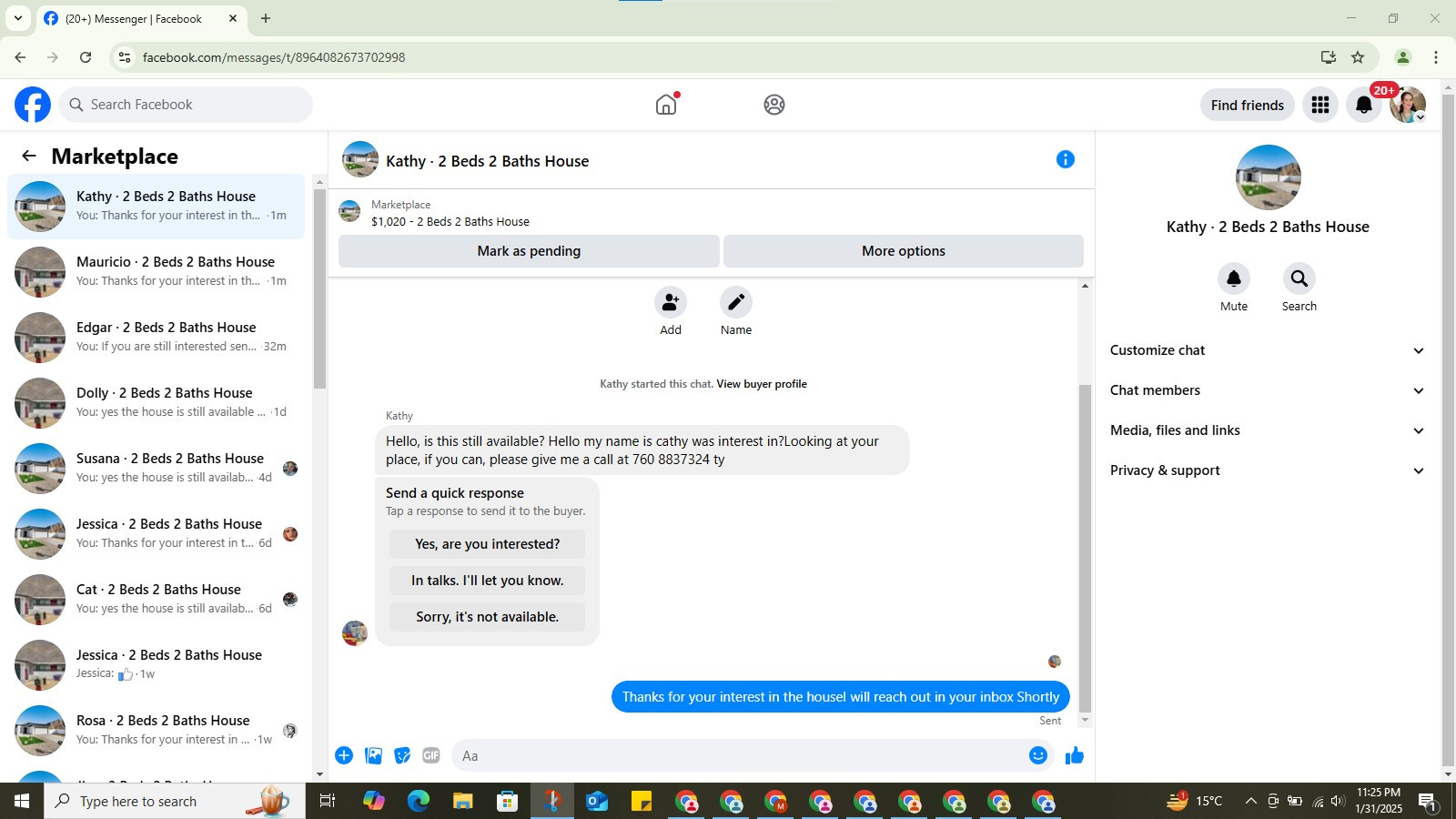
Task: Open the account profile picture menu
Action: point(1408,105)
